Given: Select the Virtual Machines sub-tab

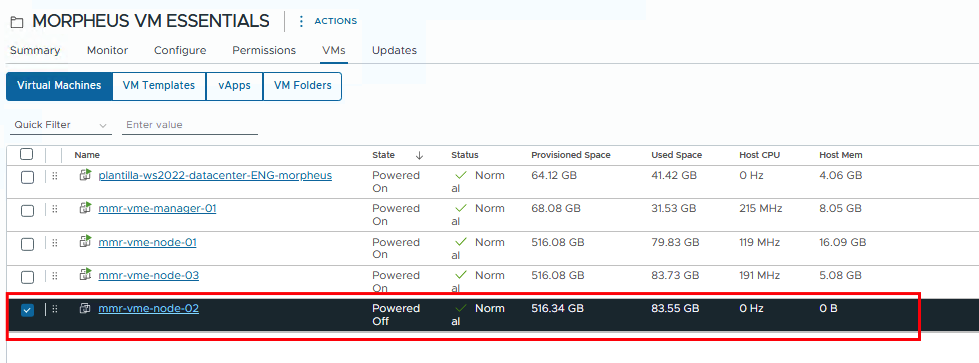Looking at the screenshot, I should click(59, 86).
